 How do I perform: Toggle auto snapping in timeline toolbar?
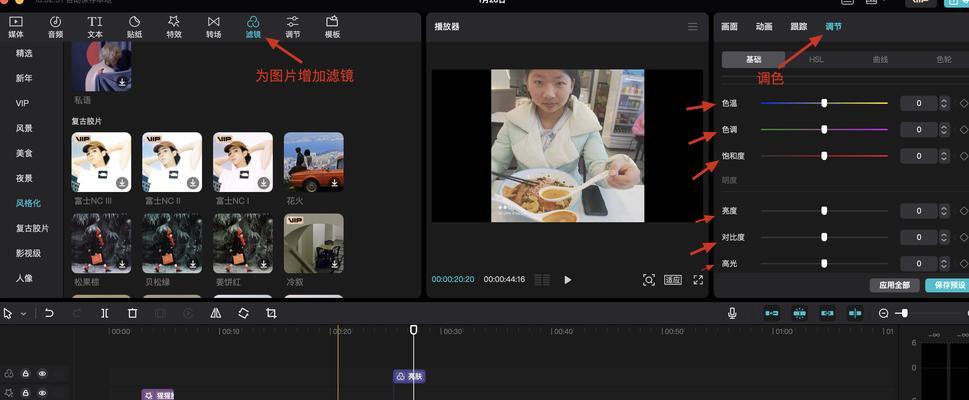click(800, 313)
